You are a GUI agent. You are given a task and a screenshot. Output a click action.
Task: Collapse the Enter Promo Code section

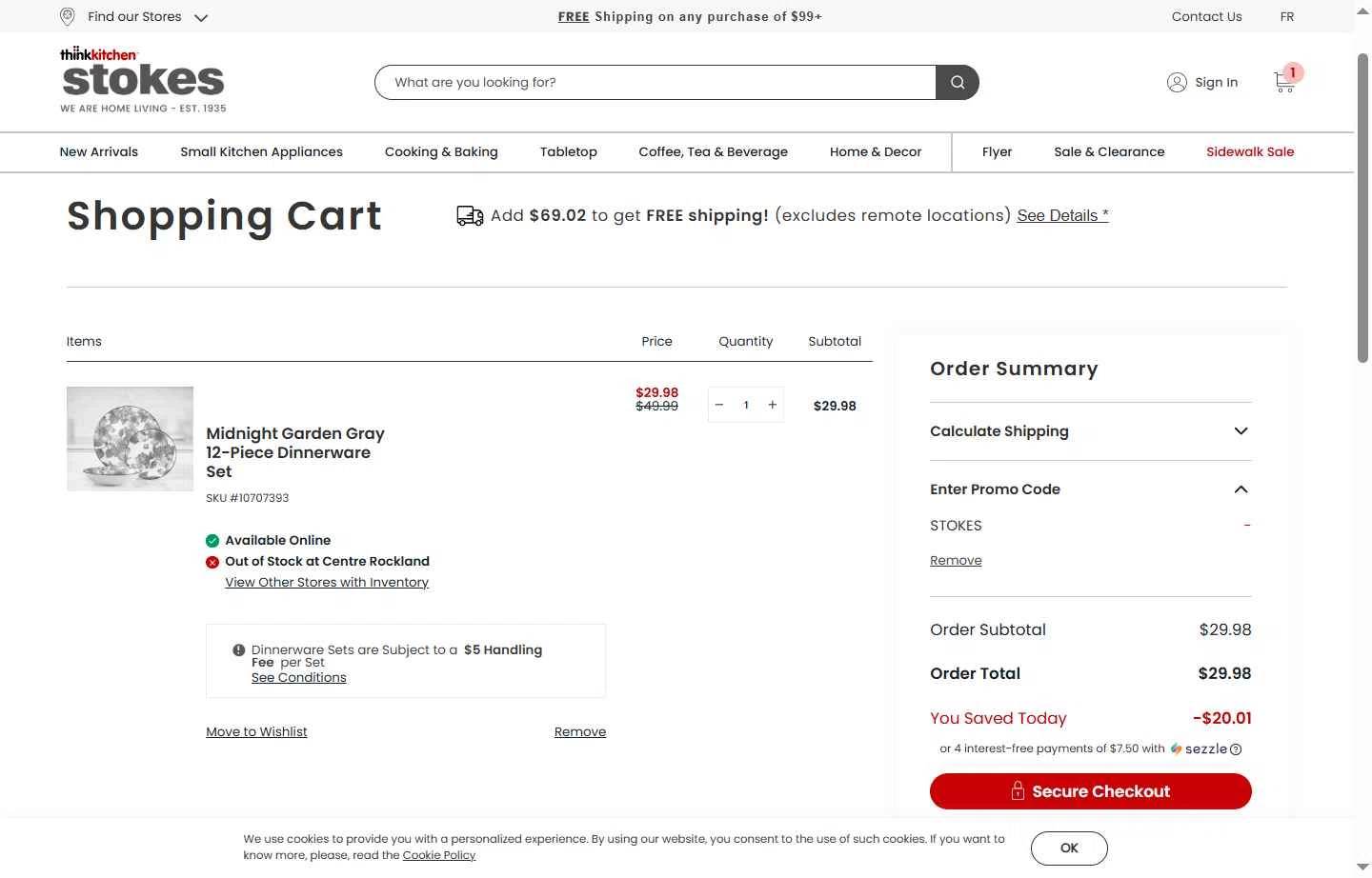(x=1090, y=489)
